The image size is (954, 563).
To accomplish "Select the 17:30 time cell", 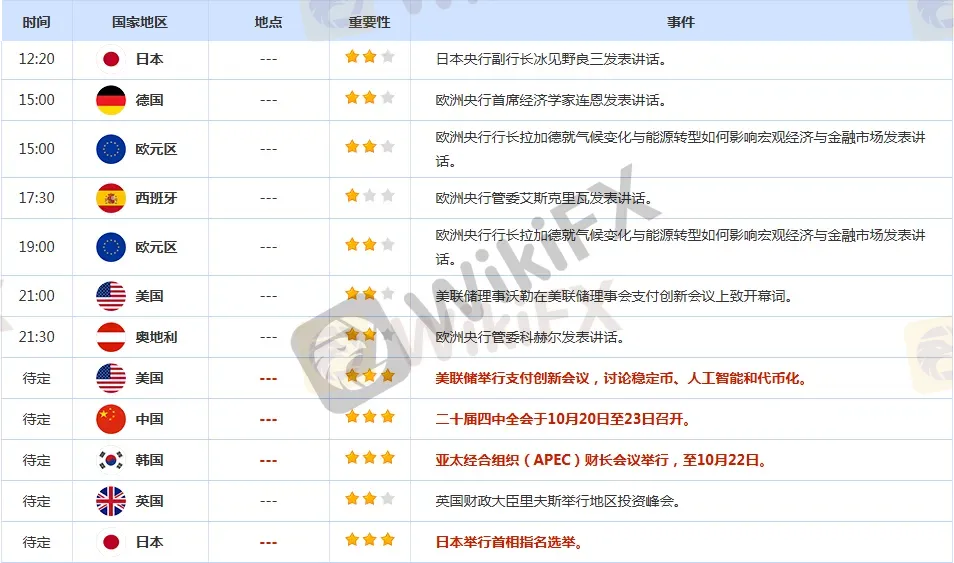I will coord(37,198).
